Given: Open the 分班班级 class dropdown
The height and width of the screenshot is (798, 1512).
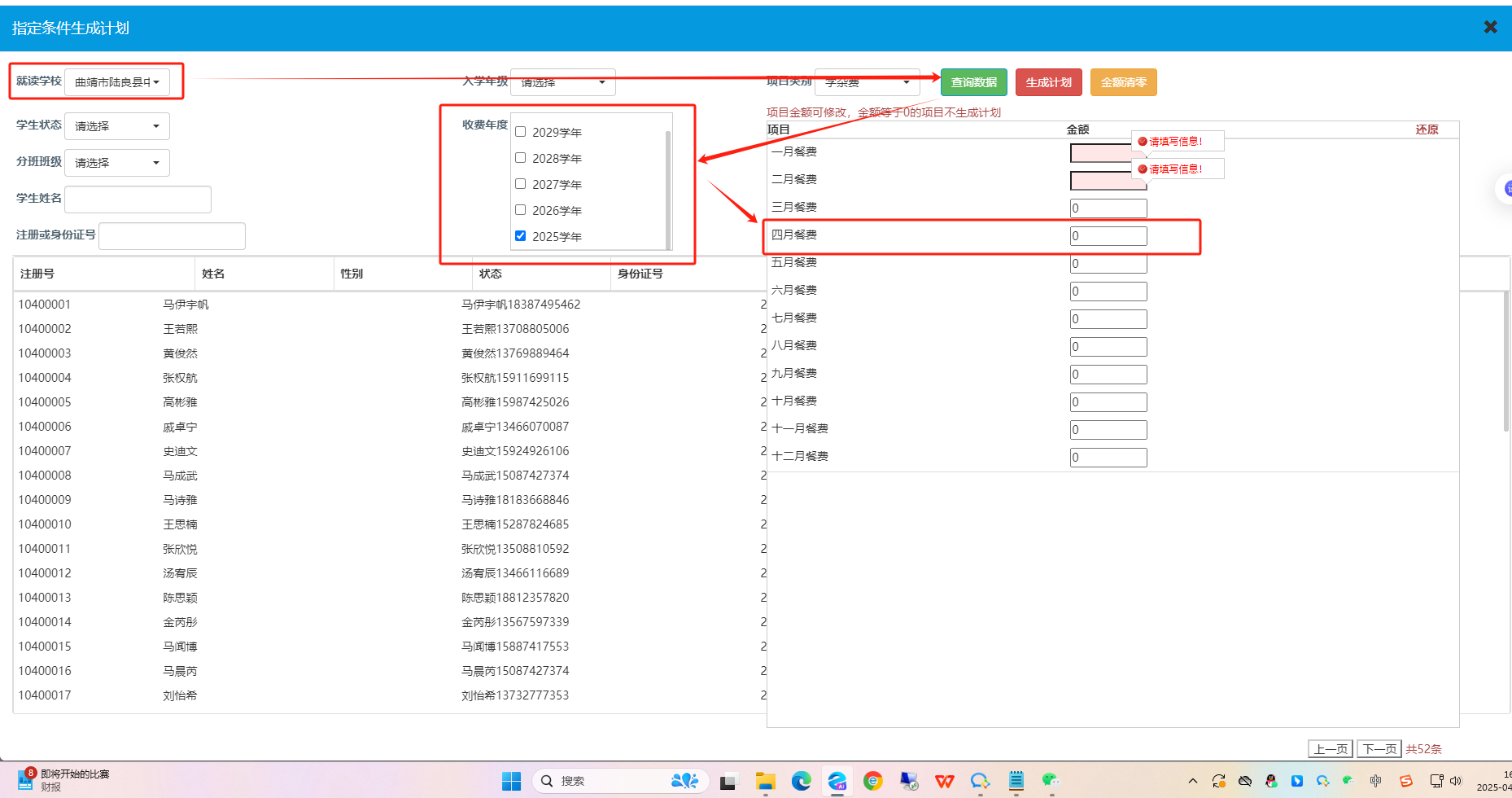Looking at the screenshot, I should pyautogui.click(x=117, y=163).
